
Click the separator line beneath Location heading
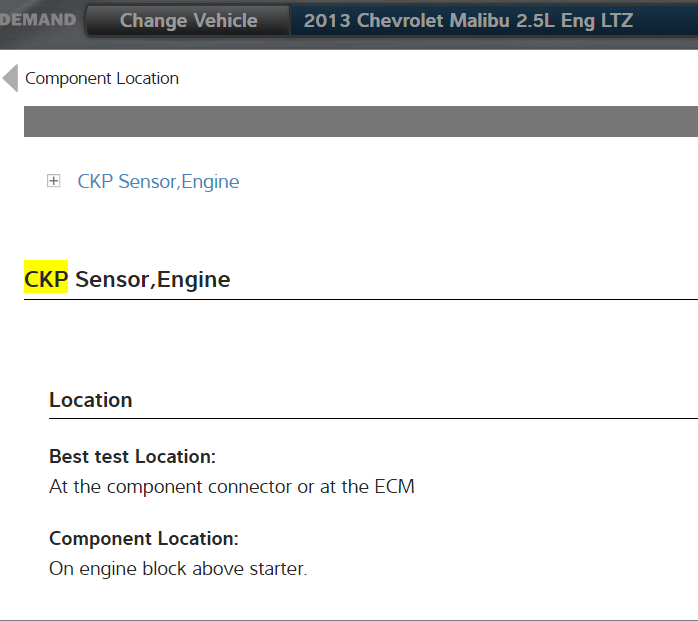pos(372,418)
